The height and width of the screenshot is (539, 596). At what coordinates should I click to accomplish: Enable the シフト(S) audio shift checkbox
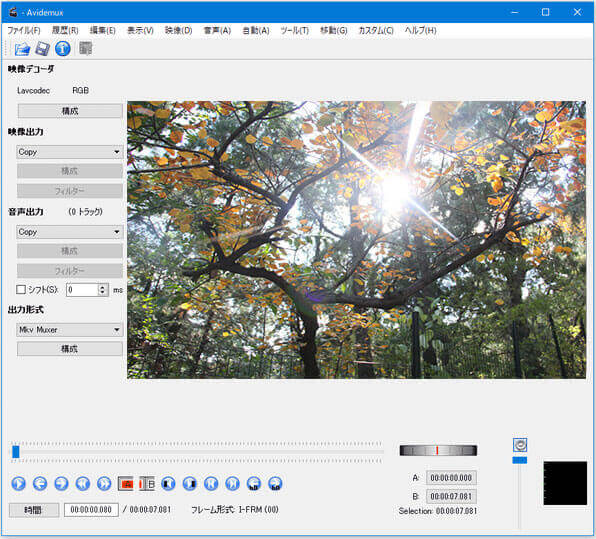point(21,290)
